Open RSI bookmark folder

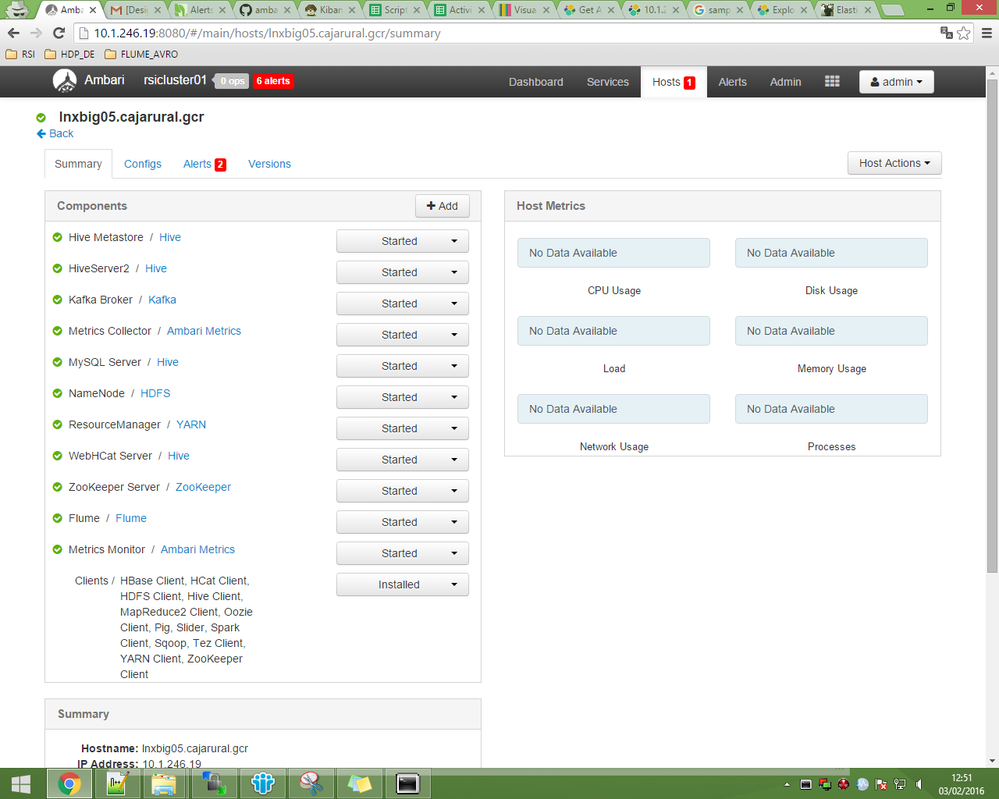coord(20,54)
